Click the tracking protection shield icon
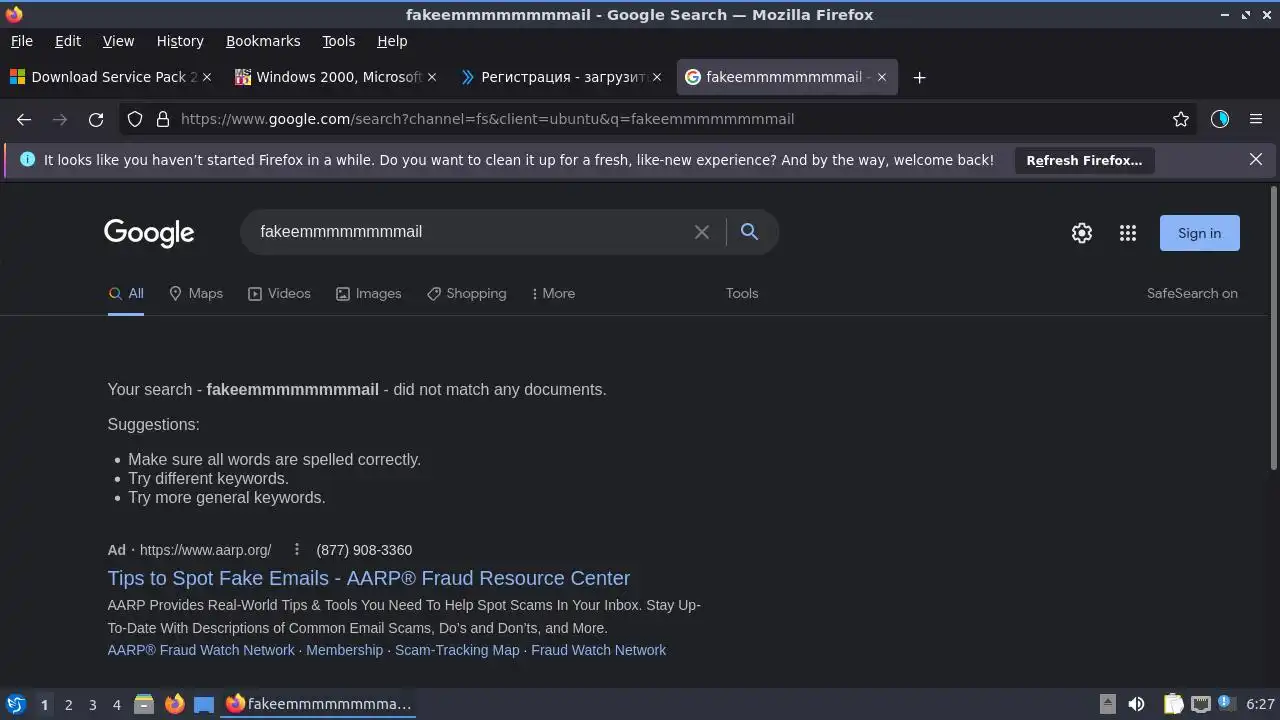 [135, 119]
